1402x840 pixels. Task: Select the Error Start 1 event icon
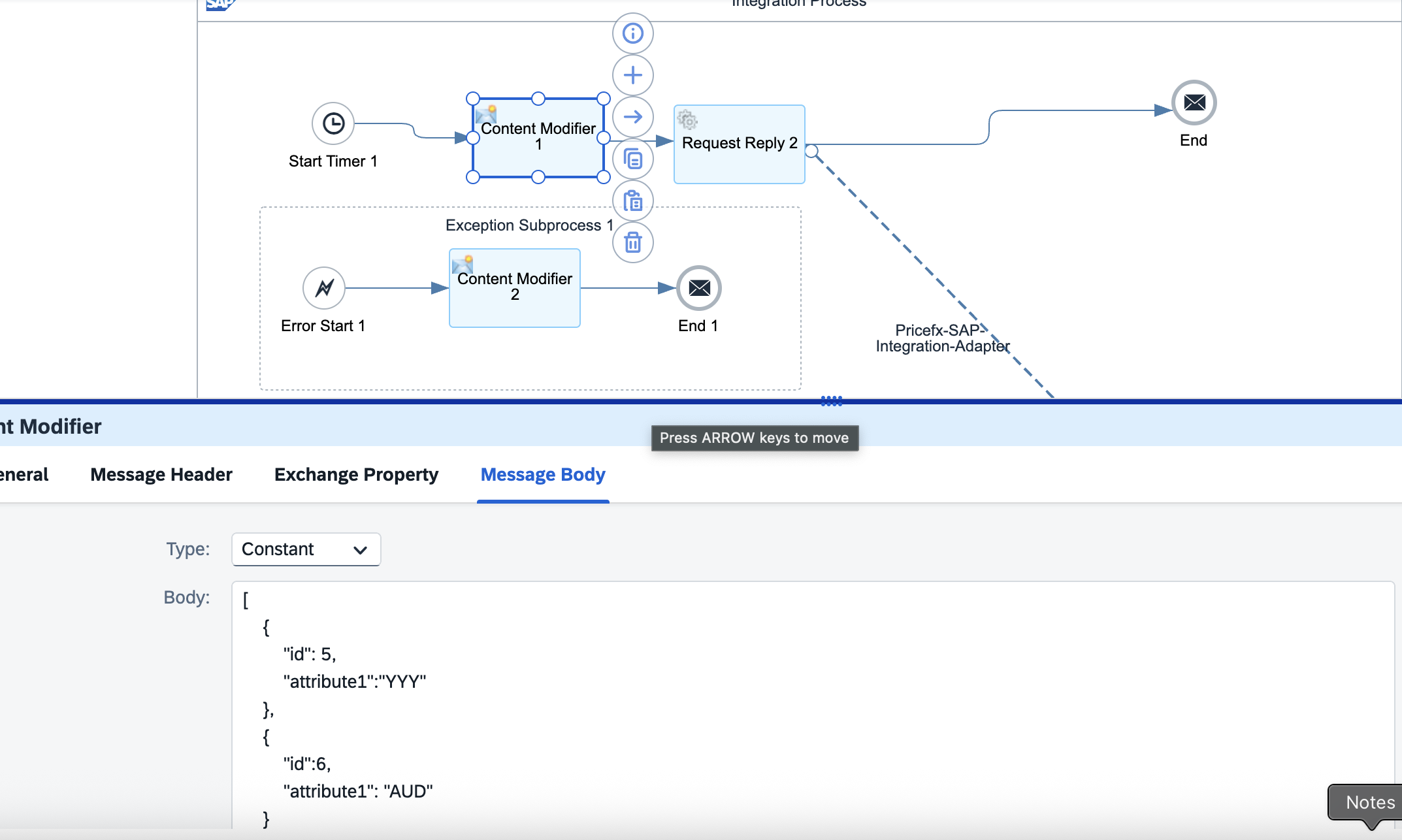point(324,288)
